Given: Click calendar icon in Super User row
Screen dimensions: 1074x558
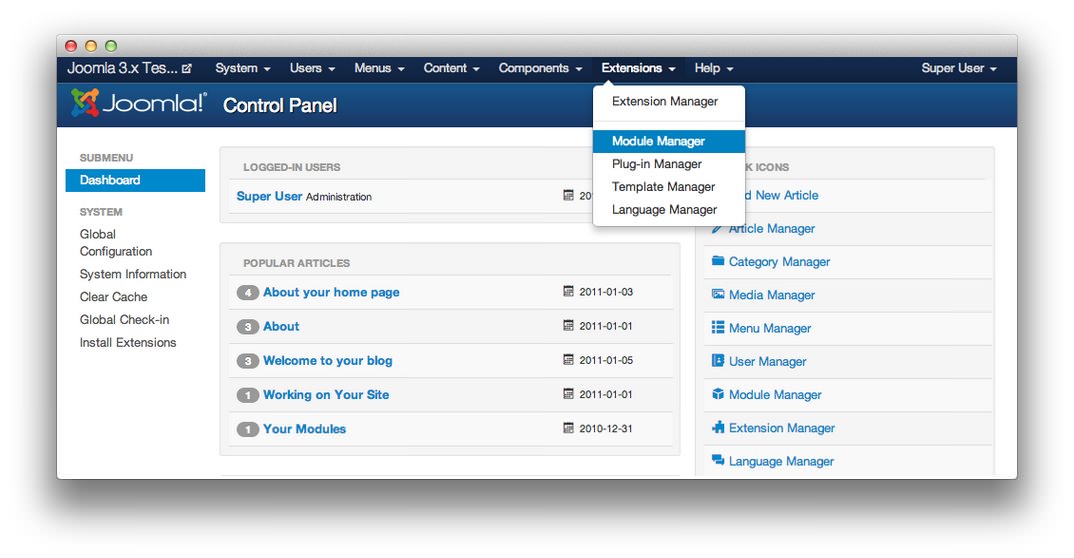Looking at the screenshot, I should [569, 196].
